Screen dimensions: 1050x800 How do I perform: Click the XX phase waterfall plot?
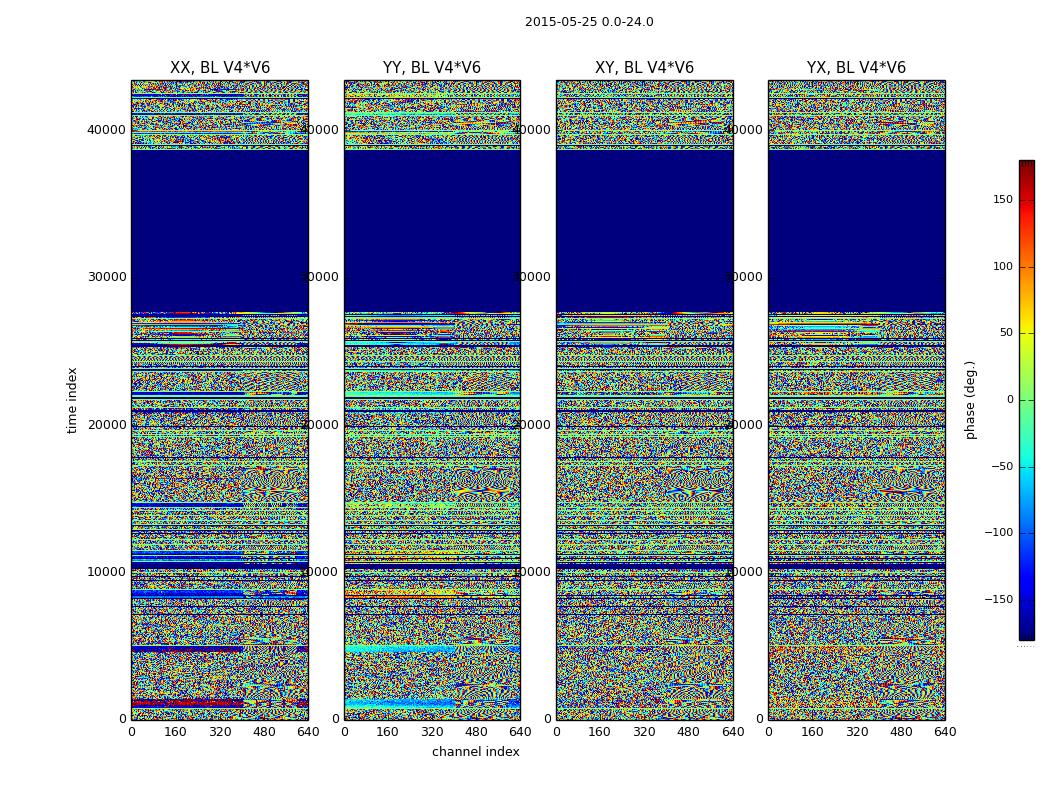(220, 400)
